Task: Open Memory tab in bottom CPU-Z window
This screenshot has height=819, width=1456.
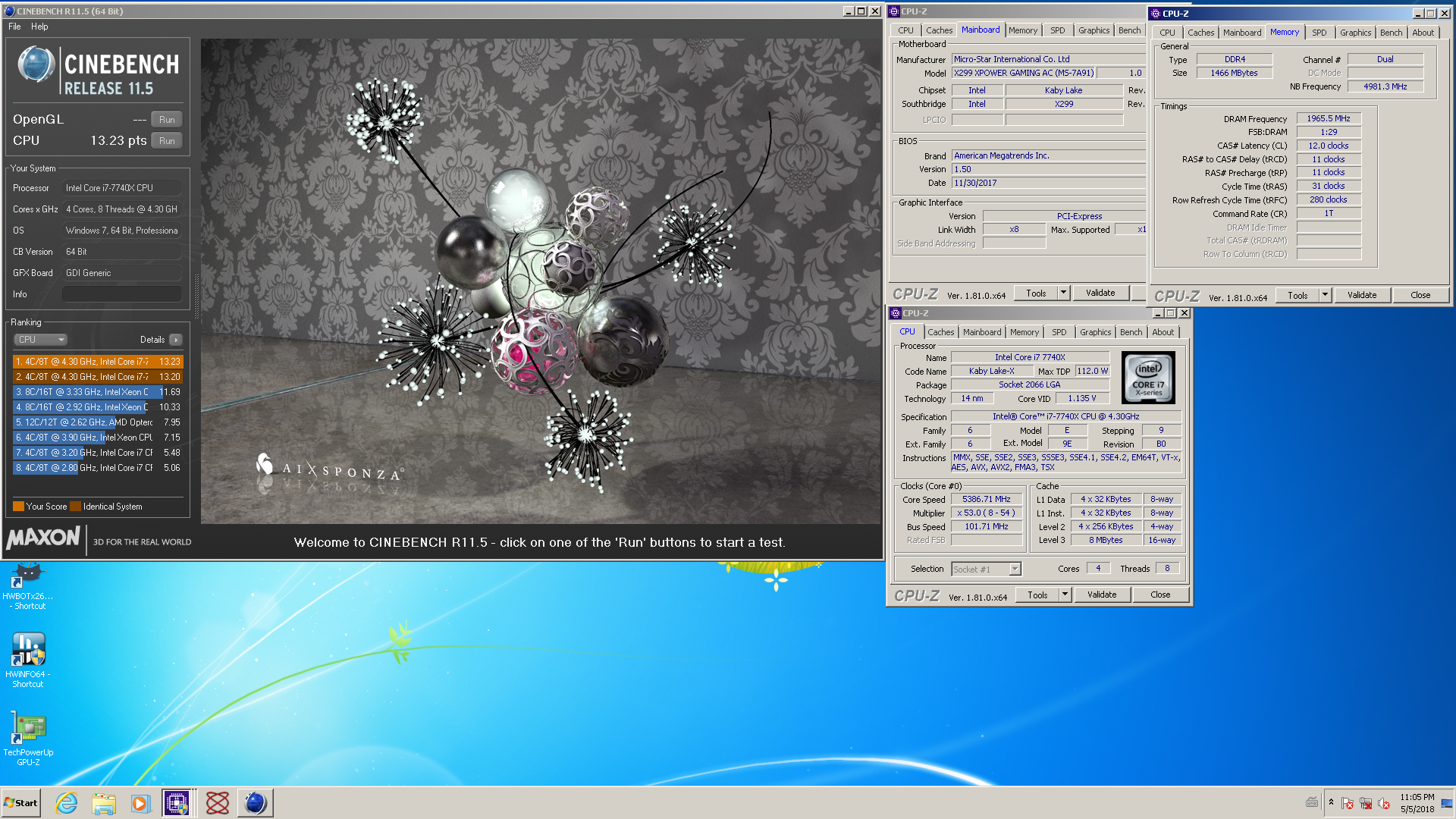Action: (x=1025, y=332)
